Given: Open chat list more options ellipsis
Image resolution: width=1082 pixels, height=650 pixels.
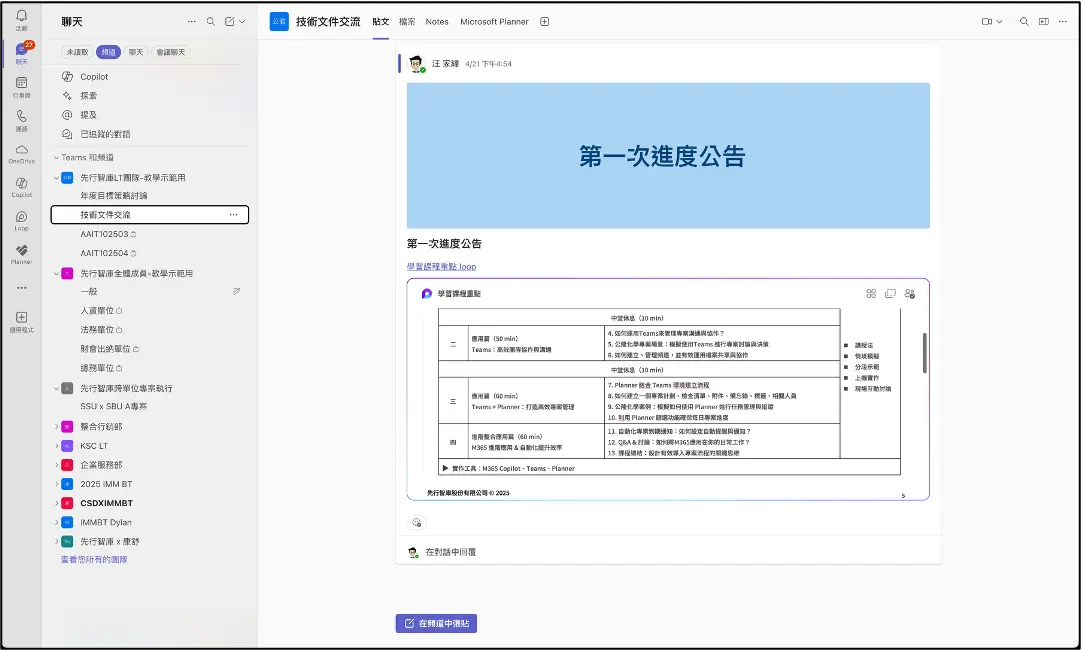Looking at the screenshot, I should pos(191,21).
